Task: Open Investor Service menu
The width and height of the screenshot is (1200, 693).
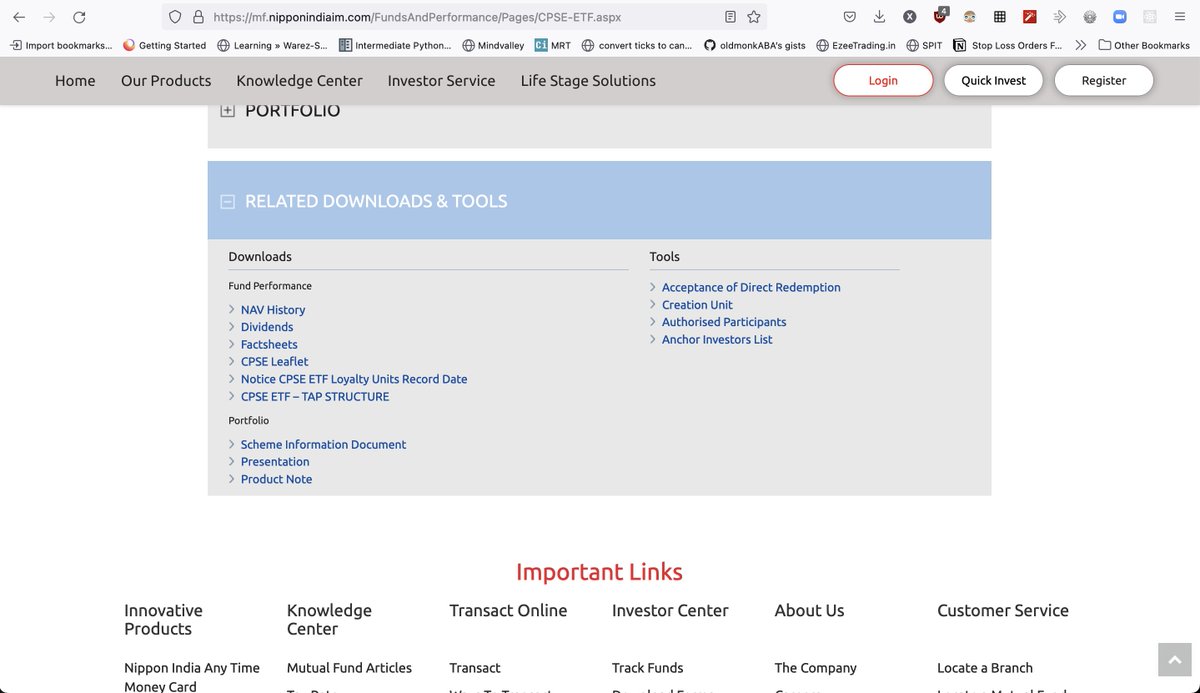Action: click(442, 81)
